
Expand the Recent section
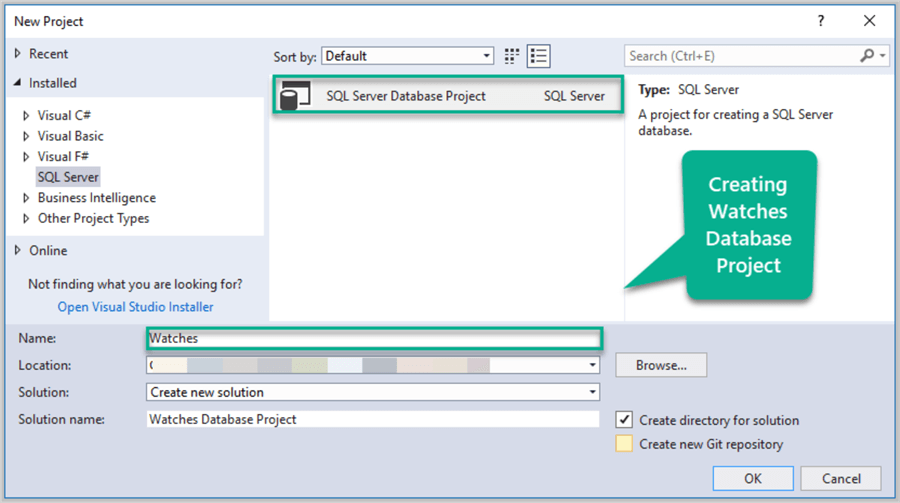pyautogui.click(x=18, y=53)
